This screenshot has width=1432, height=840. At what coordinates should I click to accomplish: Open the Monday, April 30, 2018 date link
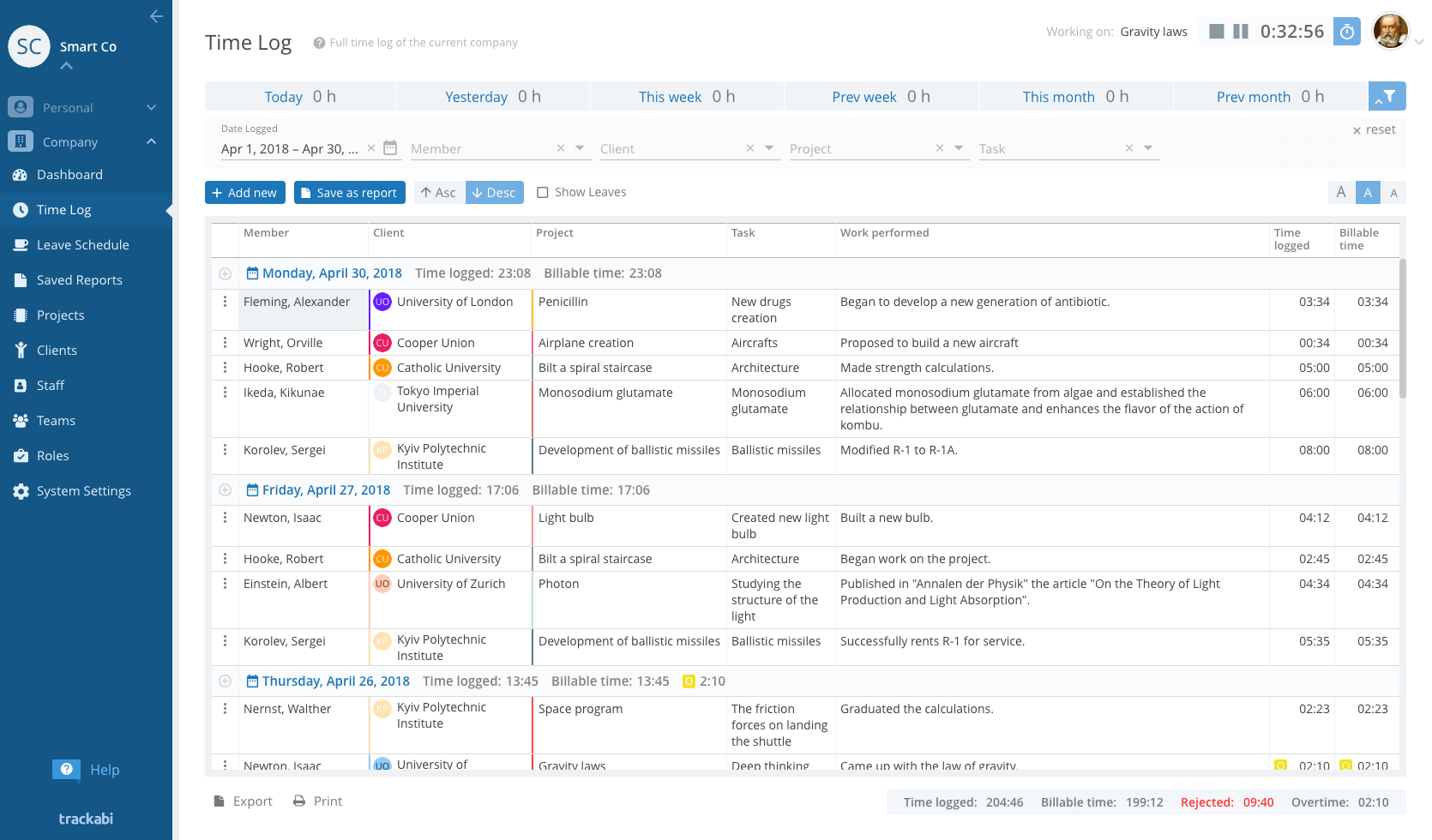tap(332, 273)
